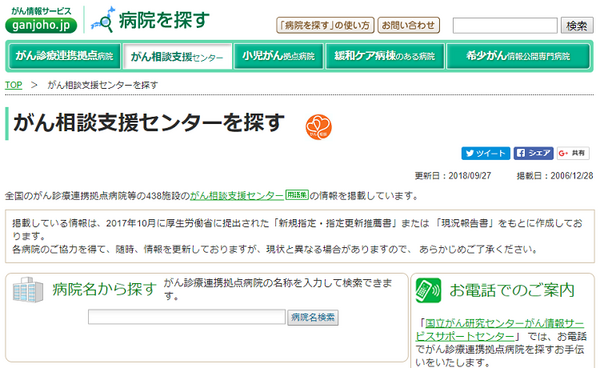
Task: Open 「病院を探す」の使い方 guide
Action: pyautogui.click(x=325, y=25)
